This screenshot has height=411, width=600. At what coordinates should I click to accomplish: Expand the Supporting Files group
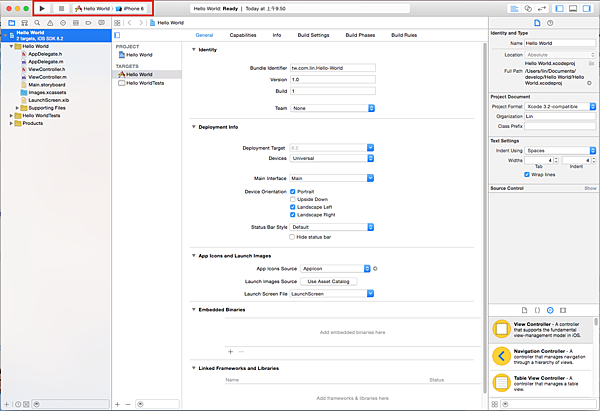click(x=17, y=108)
